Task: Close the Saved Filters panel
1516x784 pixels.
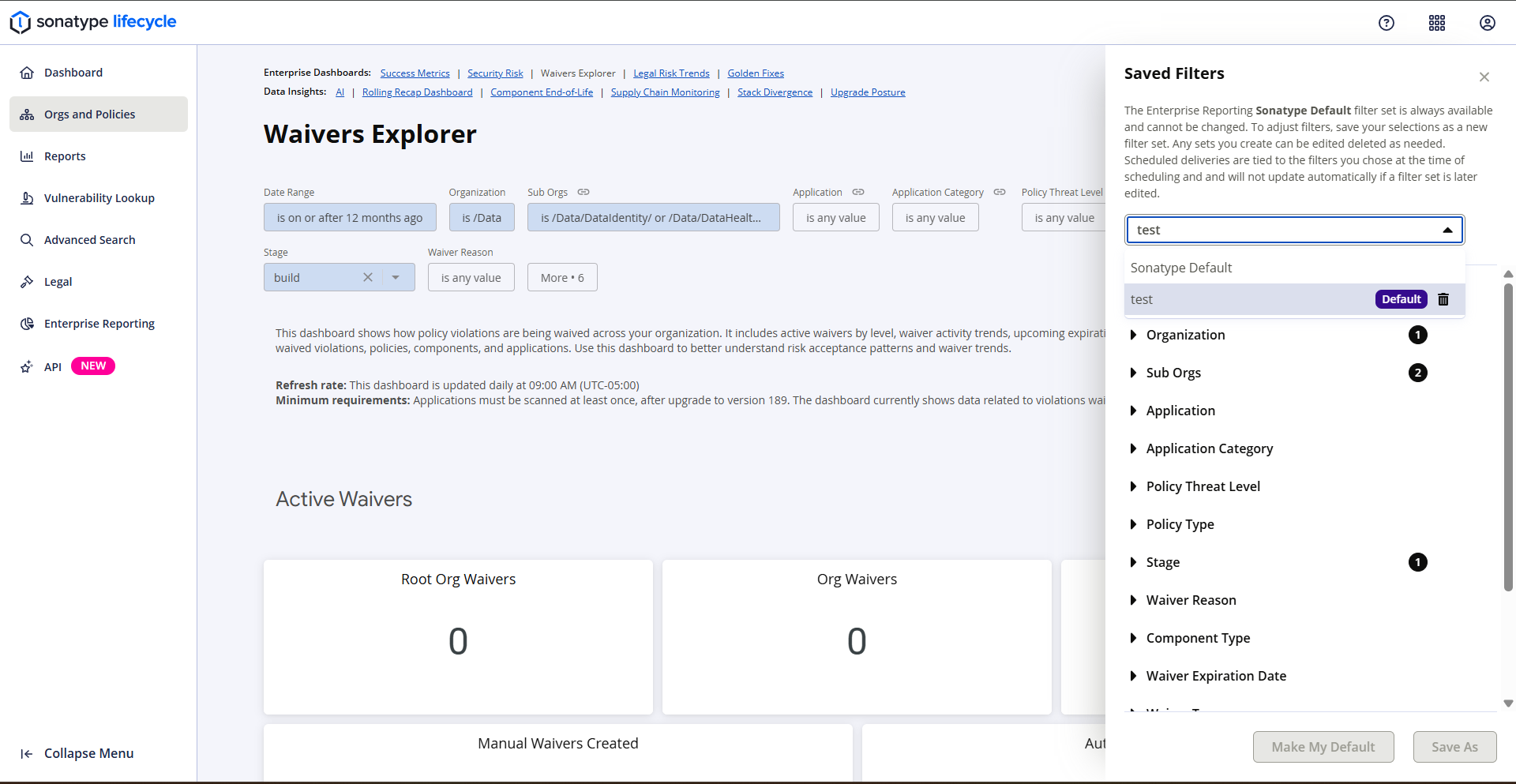Action: (x=1484, y=77)
